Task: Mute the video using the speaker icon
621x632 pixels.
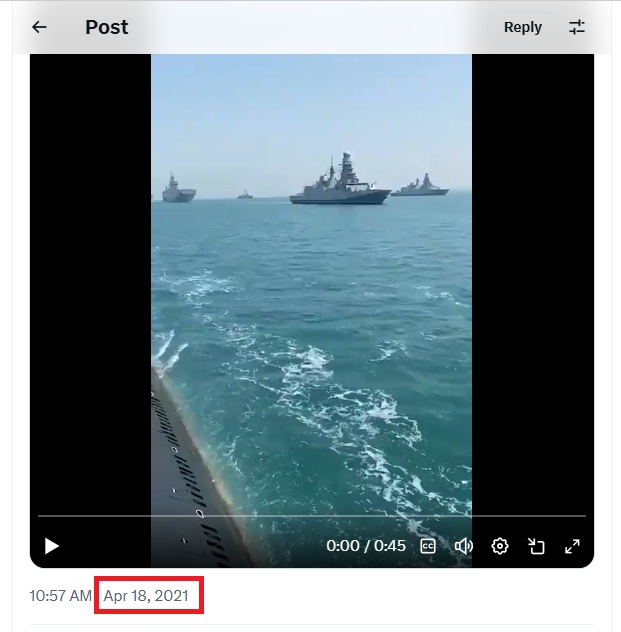Action: [463, 546]
